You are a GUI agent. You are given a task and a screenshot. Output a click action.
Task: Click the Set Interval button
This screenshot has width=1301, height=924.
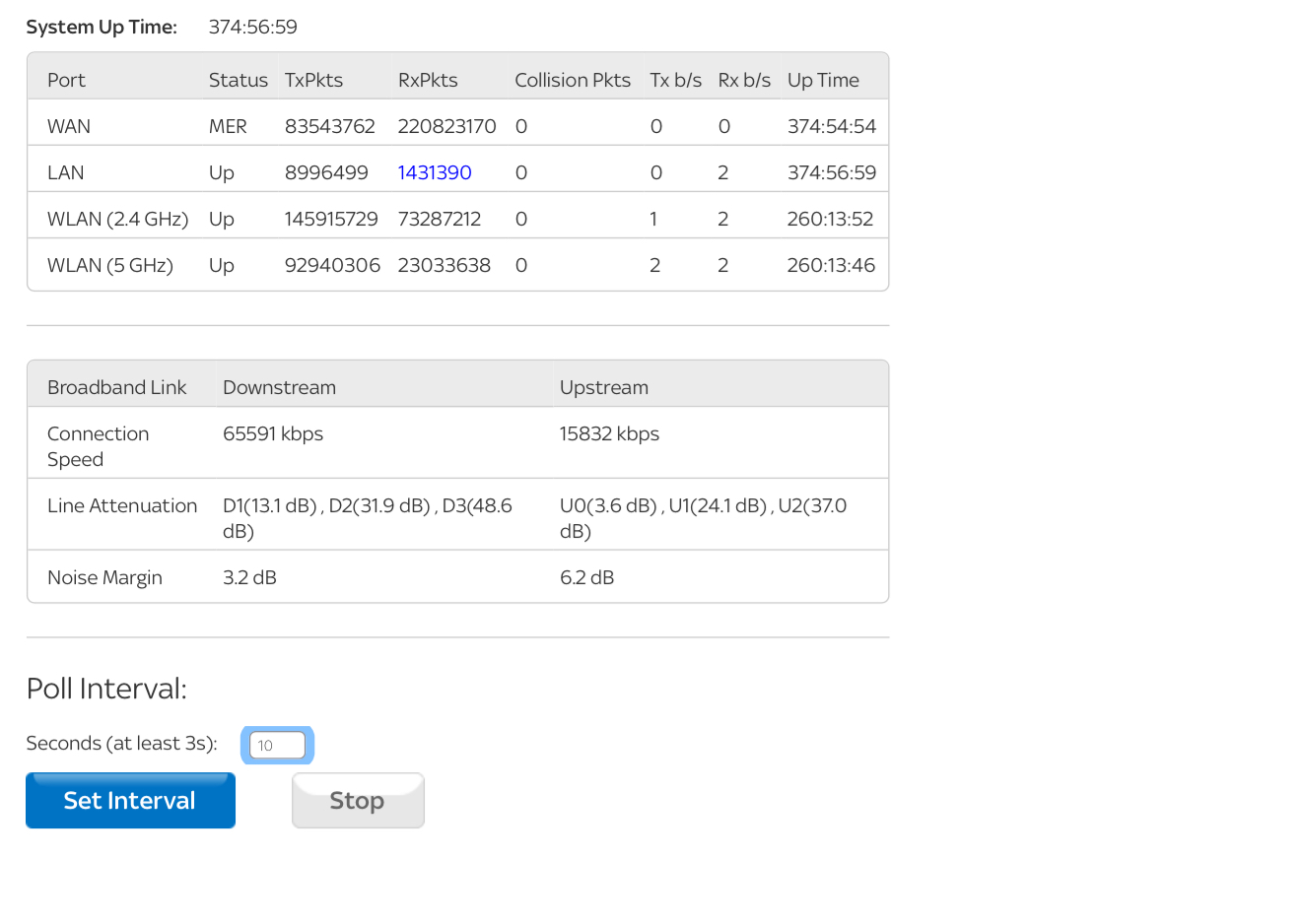[130, 801]
